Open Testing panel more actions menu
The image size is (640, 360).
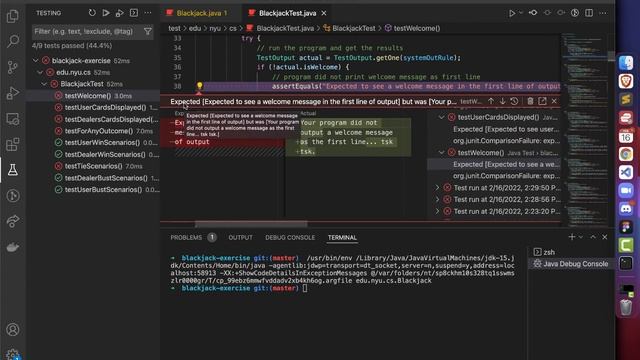148,13
